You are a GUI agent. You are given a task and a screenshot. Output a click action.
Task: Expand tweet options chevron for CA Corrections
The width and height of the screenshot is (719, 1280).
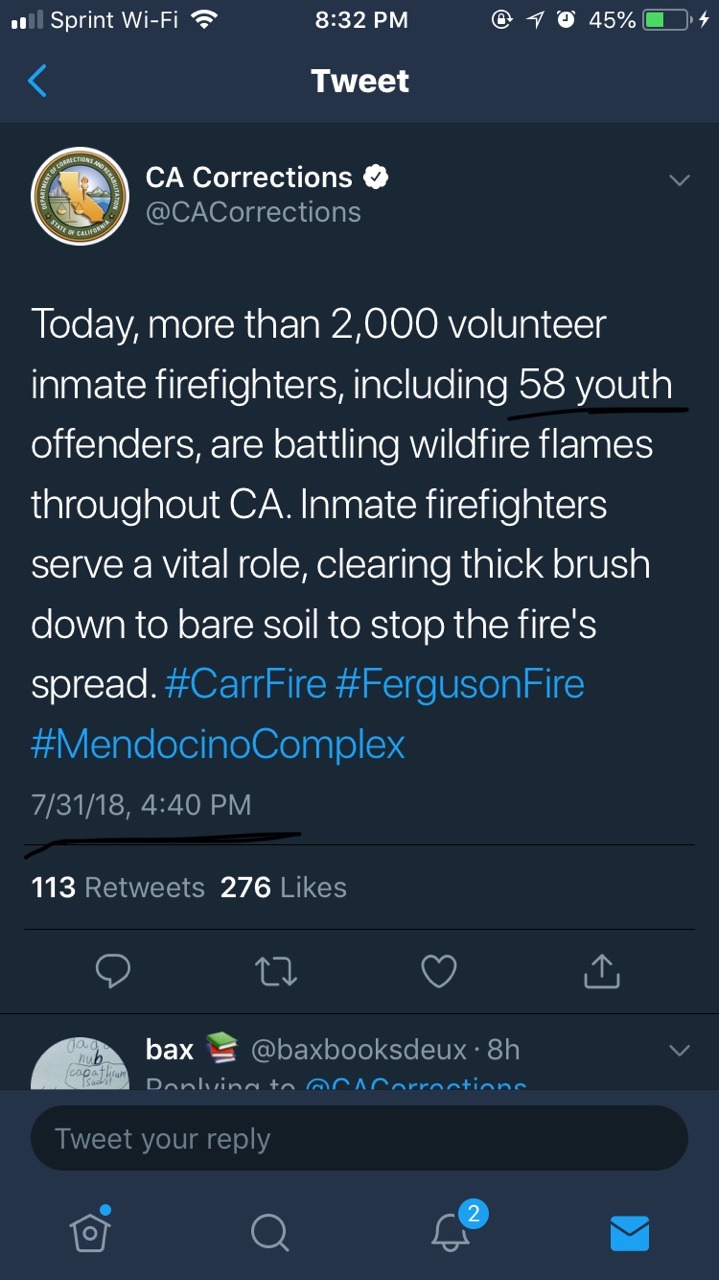pos(679,181)
